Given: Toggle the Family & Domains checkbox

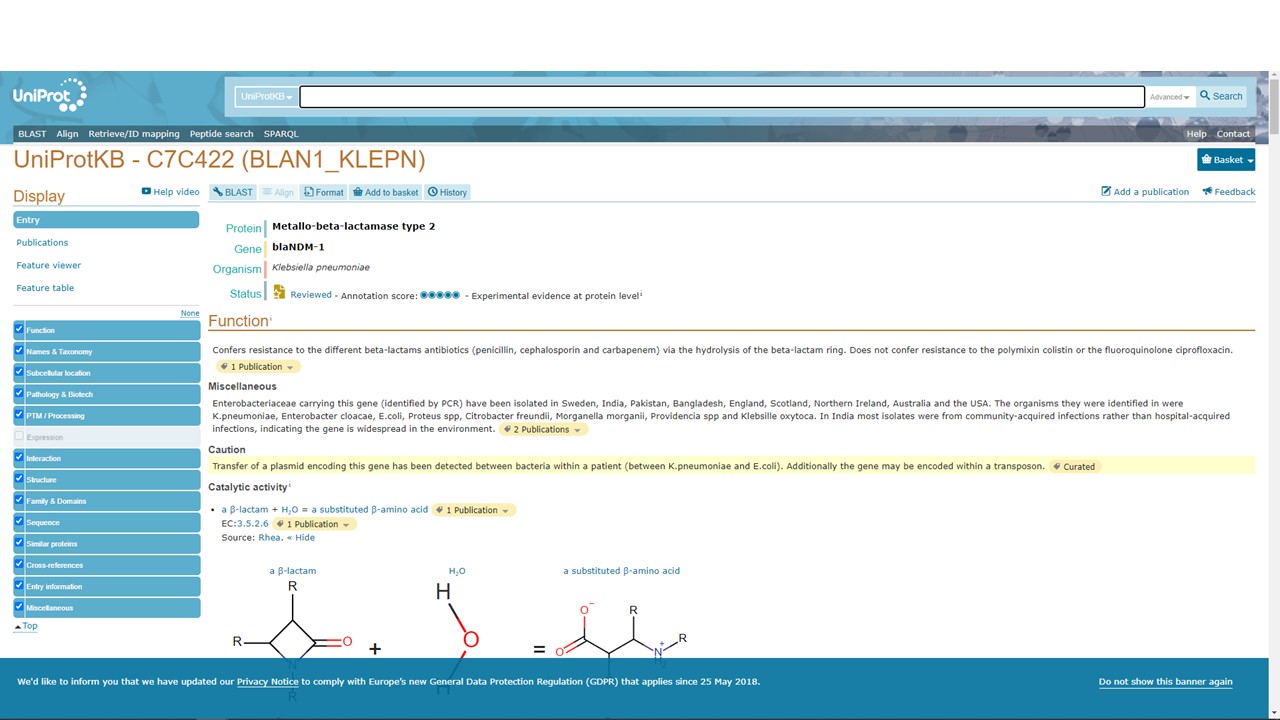Looking at the screenshot, I should (x=19, y=500).
